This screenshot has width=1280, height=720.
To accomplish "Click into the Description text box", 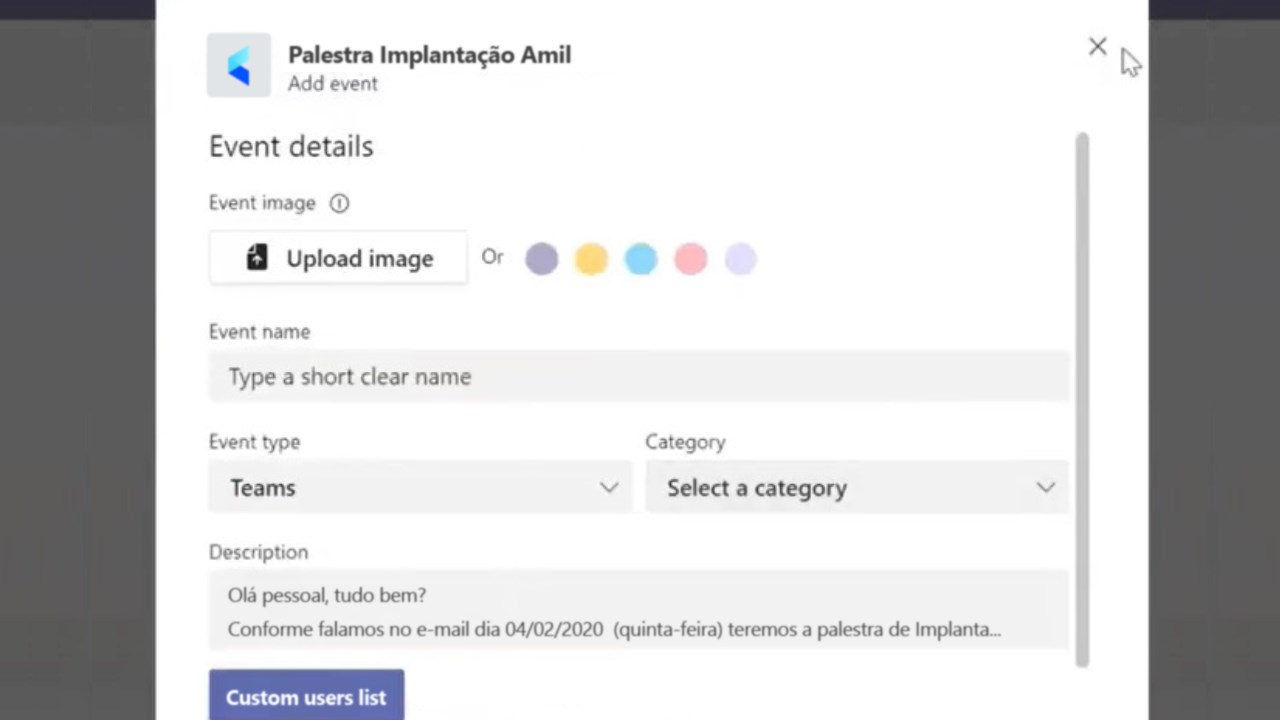I will pos(638,611).
